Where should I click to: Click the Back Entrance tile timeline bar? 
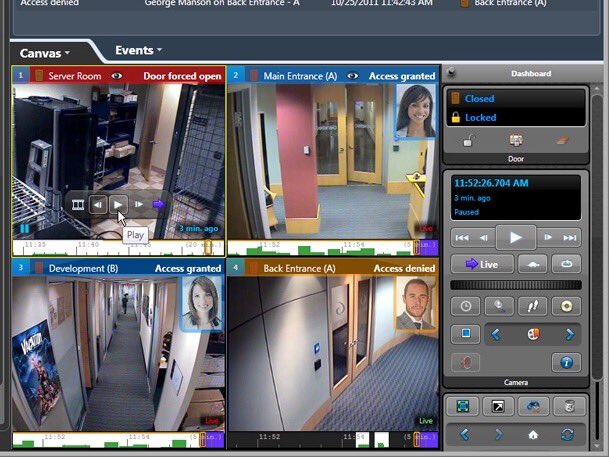tap(333, 440)
